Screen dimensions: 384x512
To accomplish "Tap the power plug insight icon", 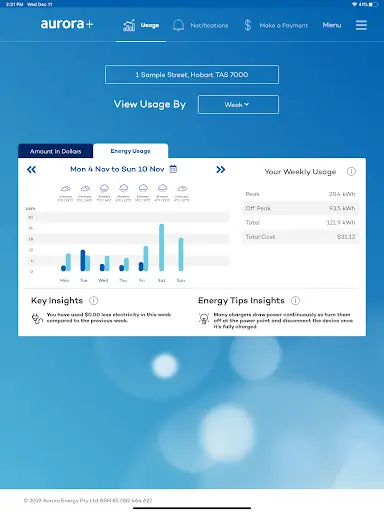I will click(x=37, y=318).
